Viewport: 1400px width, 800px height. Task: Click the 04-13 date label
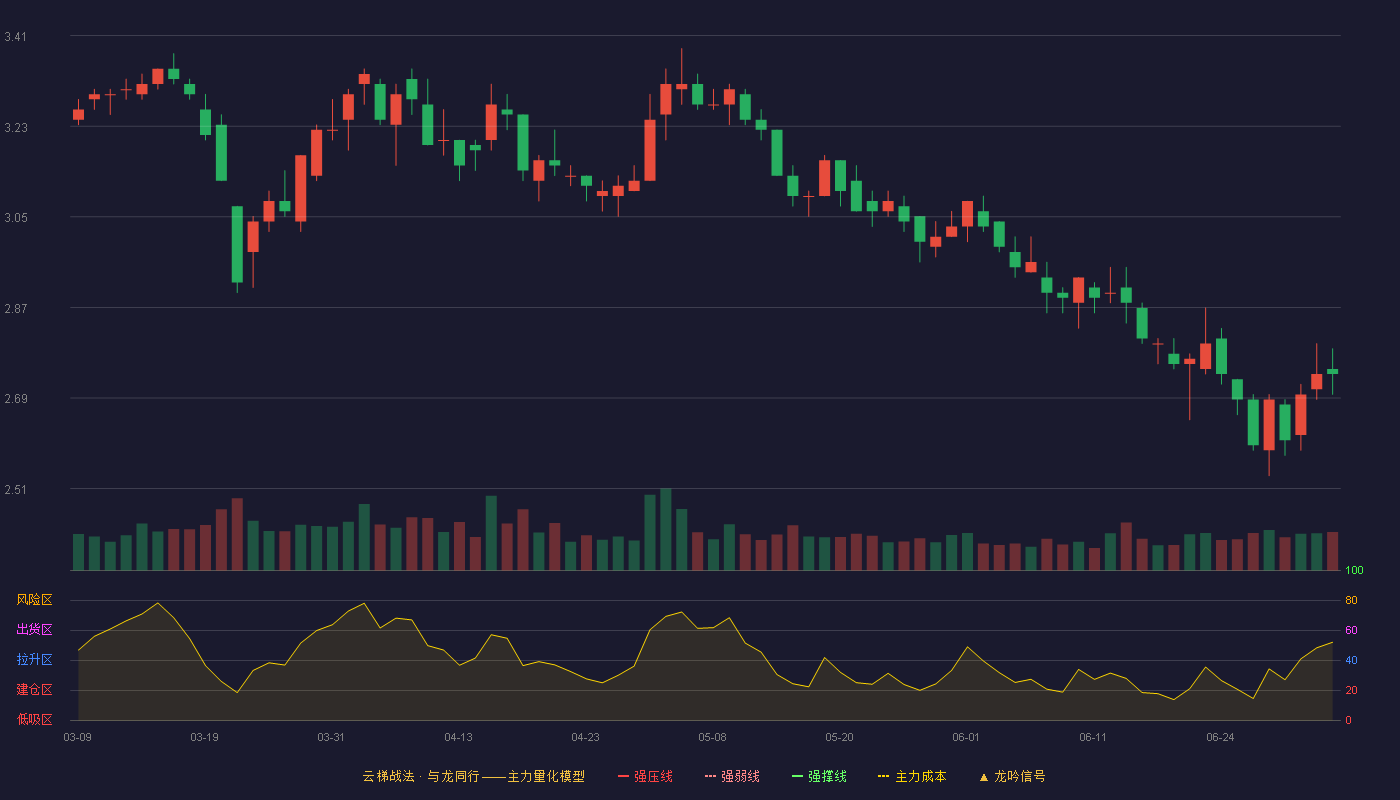tap(459, 737)
